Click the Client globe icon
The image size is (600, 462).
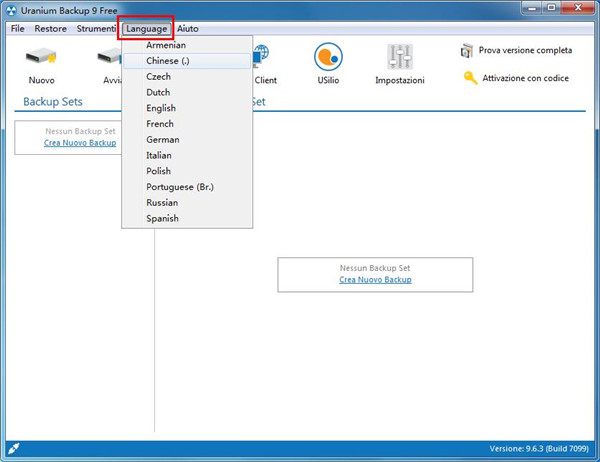(x=261, y=56)
